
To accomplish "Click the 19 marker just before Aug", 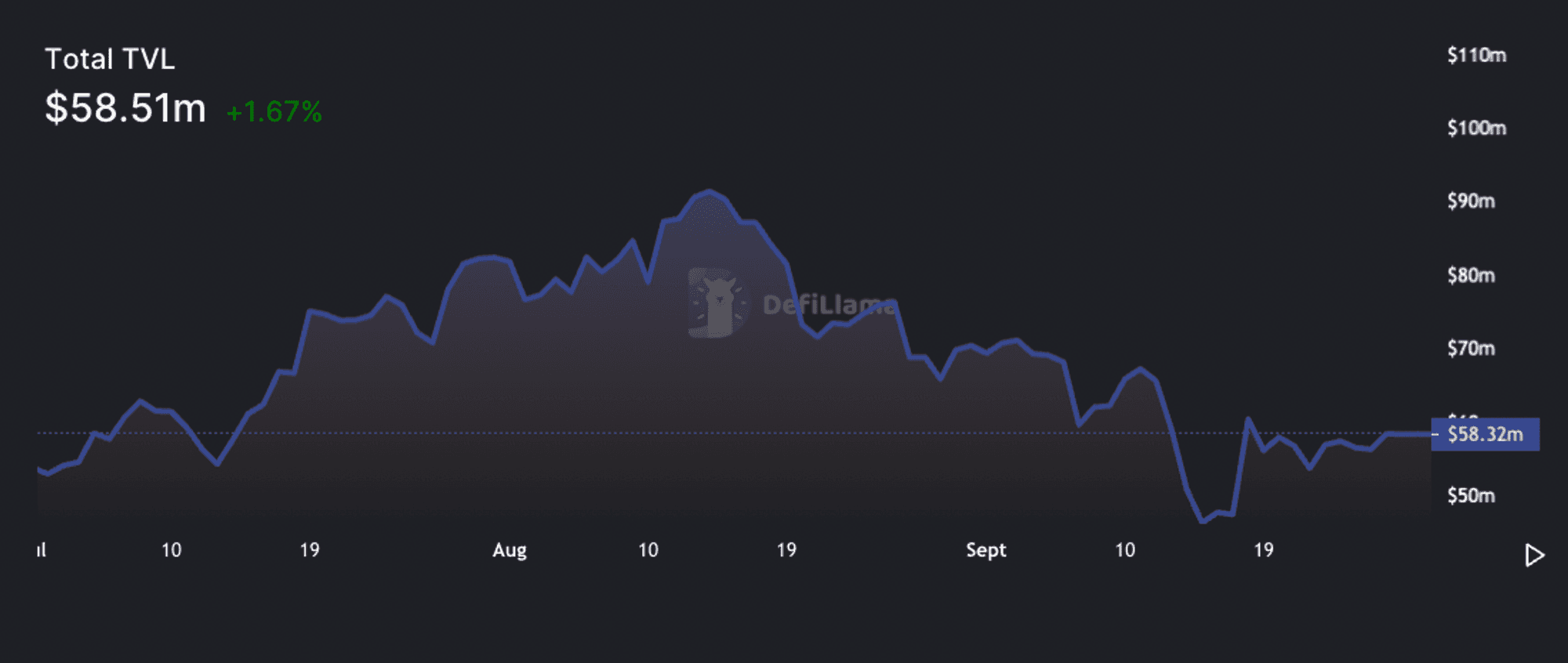I will pyautogui.click(x=310, y=550).
